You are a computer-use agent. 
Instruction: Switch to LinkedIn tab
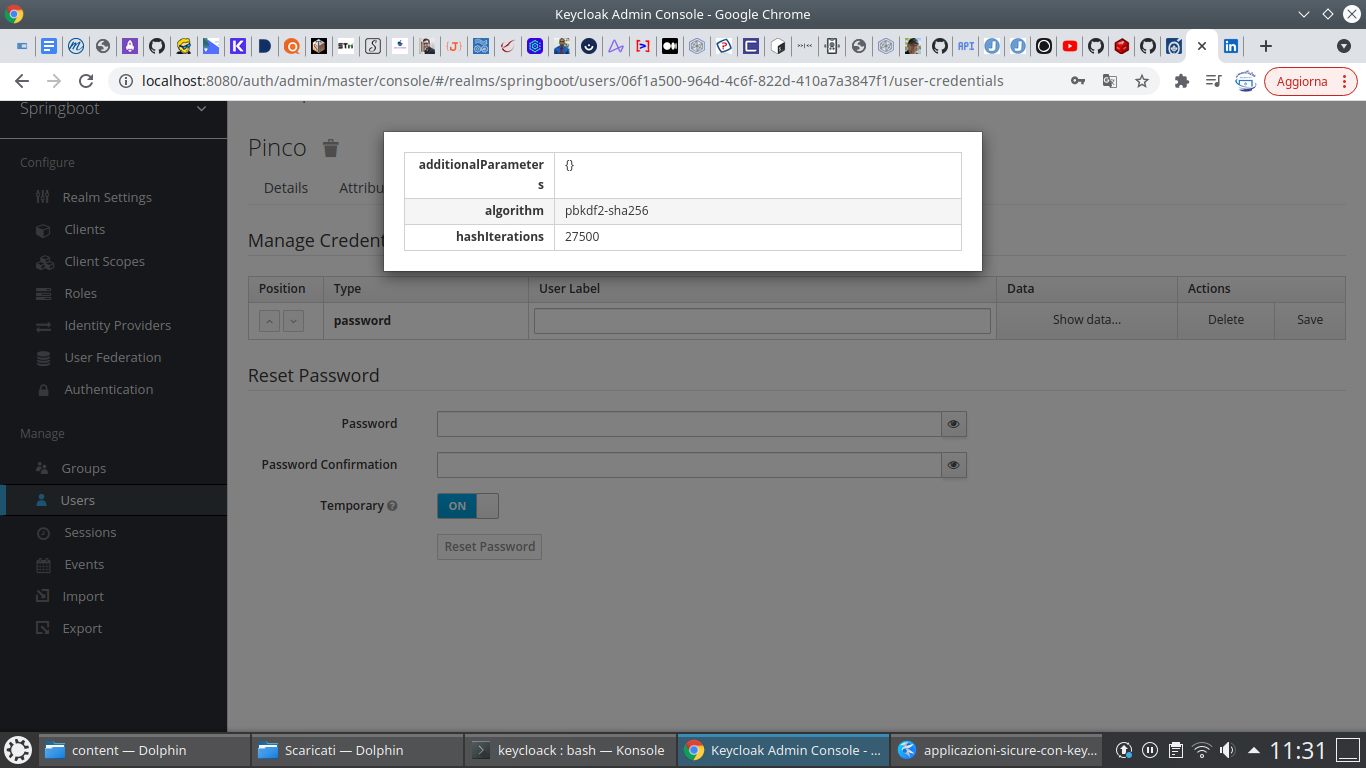pos(1231,46)
